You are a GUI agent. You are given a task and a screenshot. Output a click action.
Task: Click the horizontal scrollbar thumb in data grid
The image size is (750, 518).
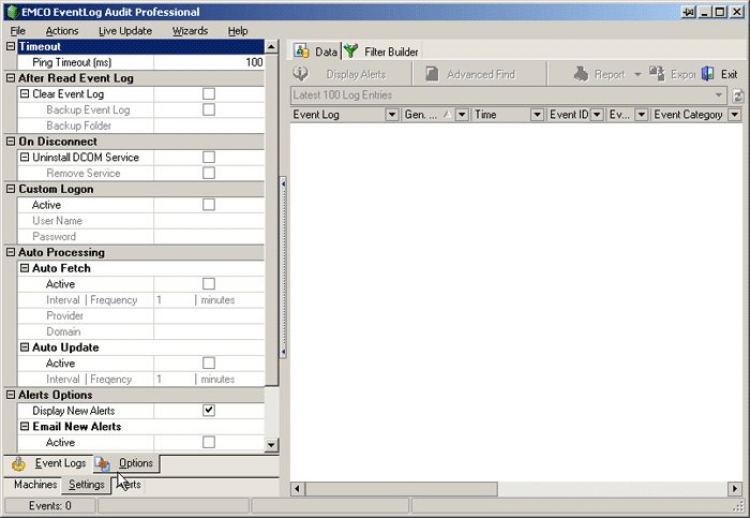pyautogui.click(x=401, y=489)
